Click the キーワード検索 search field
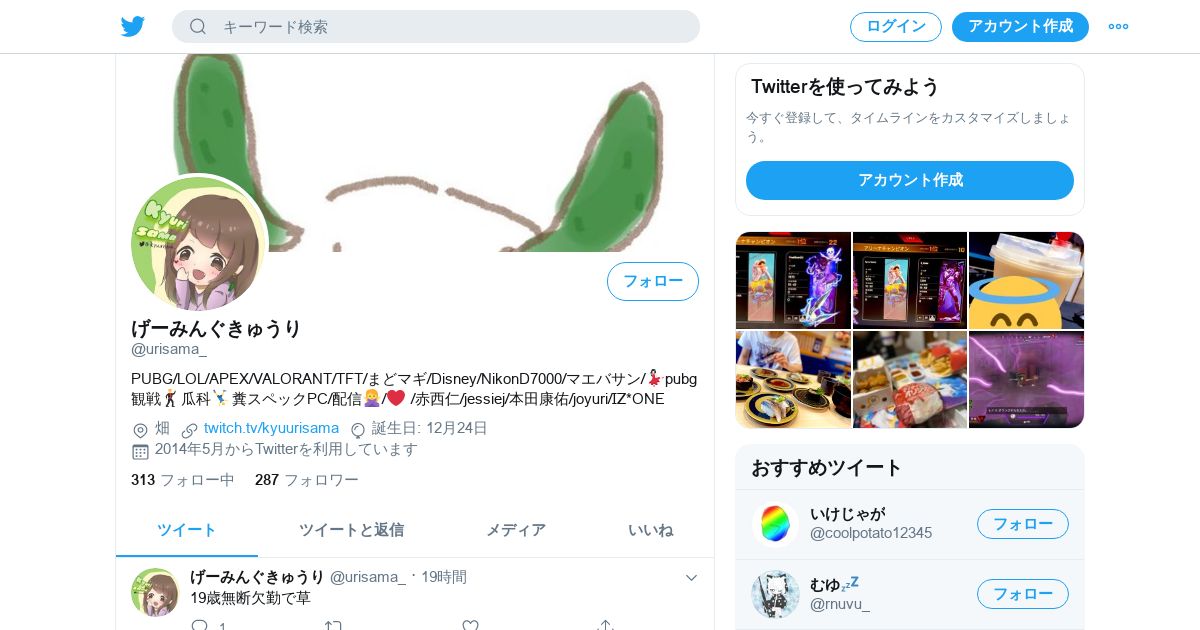Image resolution: width=1200 pixels, height=630 pixels. (x=436, y=27)
